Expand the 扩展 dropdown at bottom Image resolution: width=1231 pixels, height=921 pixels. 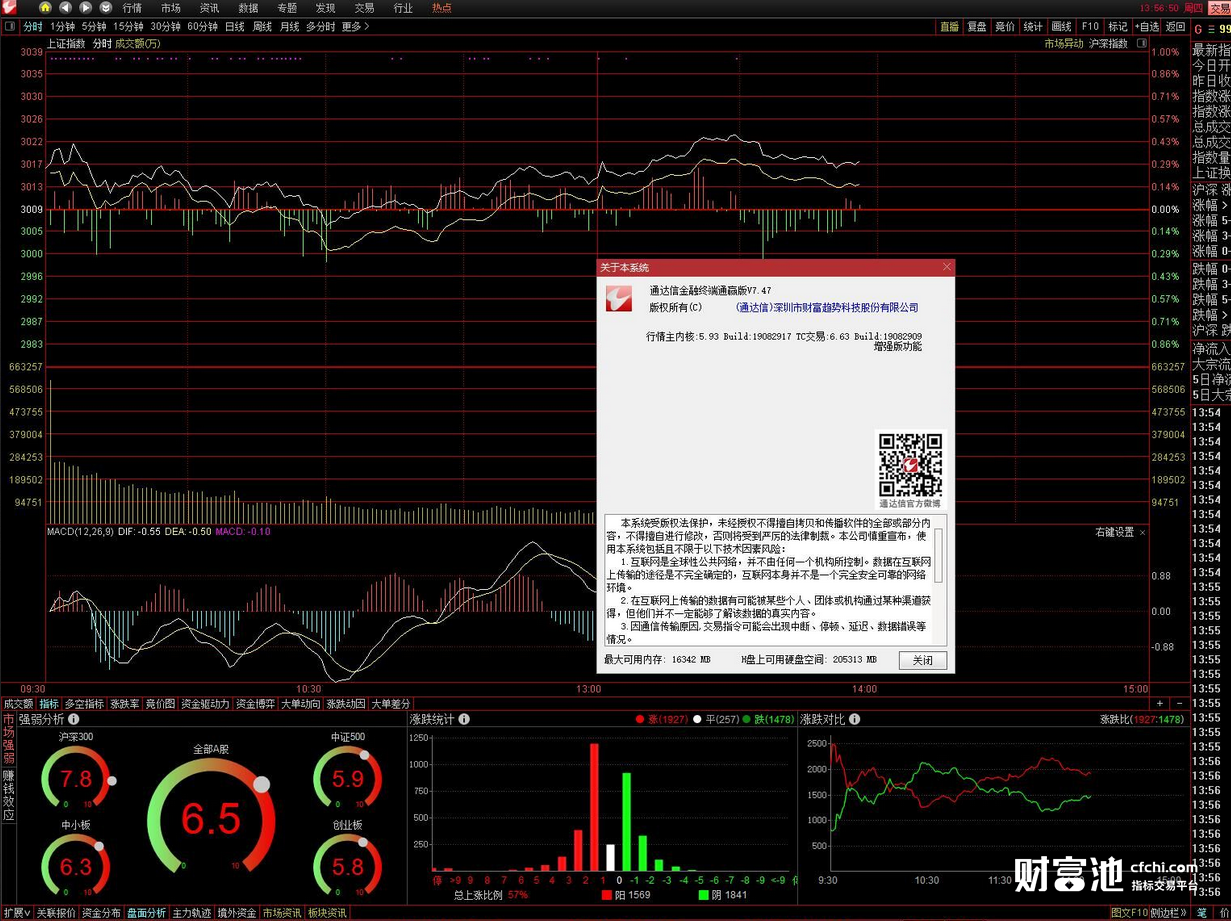tap(16, 913)
